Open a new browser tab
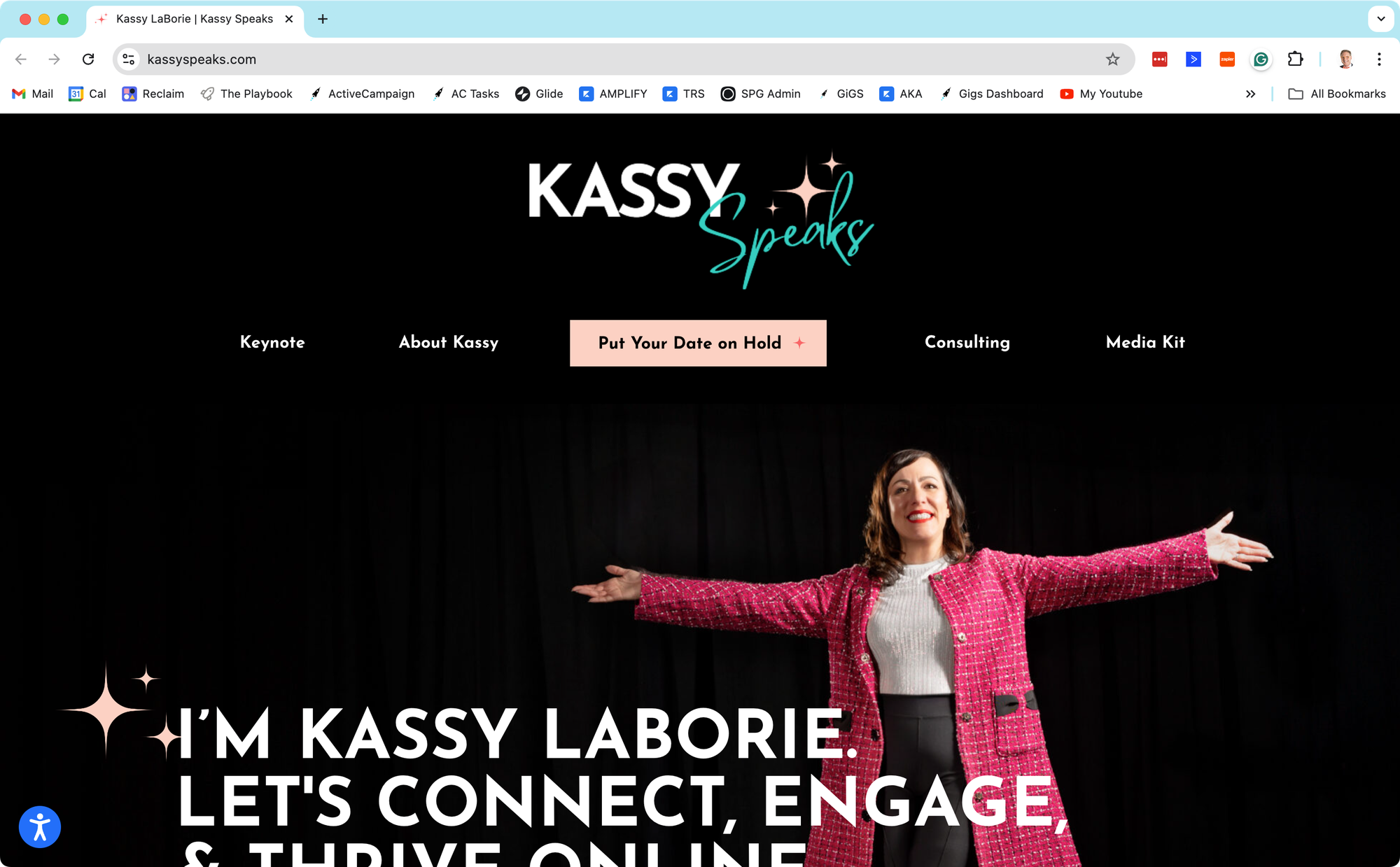The image size is (1400, 867). [x=323, y=19]
